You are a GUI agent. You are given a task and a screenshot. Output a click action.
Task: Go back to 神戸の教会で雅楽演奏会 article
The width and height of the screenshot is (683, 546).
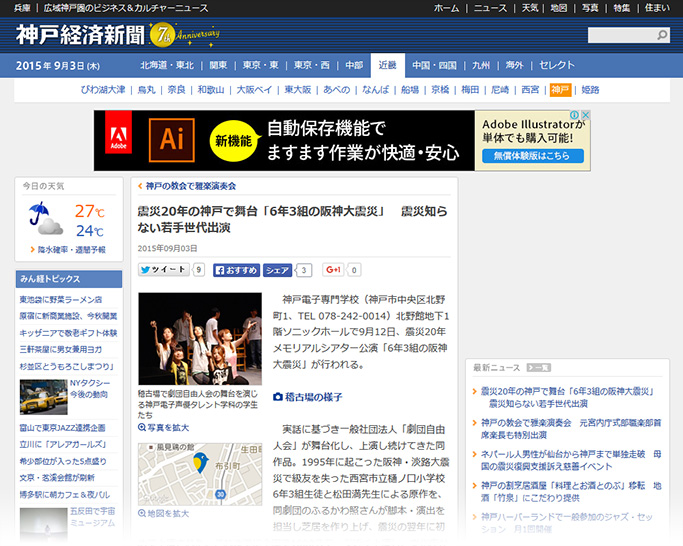tap(191, 186)
